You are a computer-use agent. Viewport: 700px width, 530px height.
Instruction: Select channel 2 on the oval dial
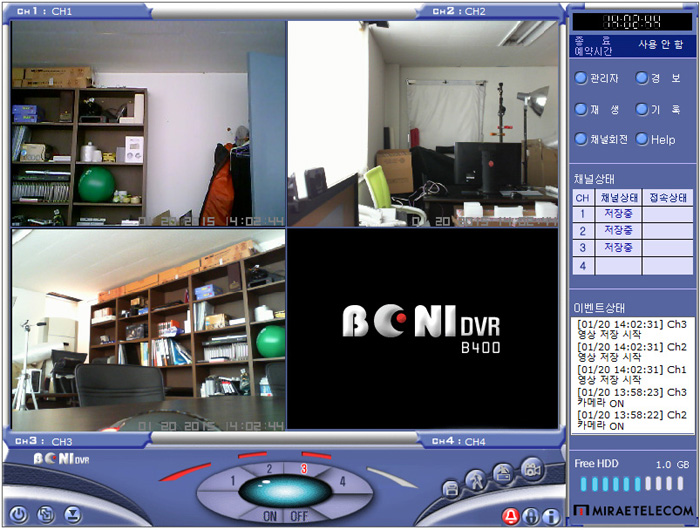(x=269, y=469)
